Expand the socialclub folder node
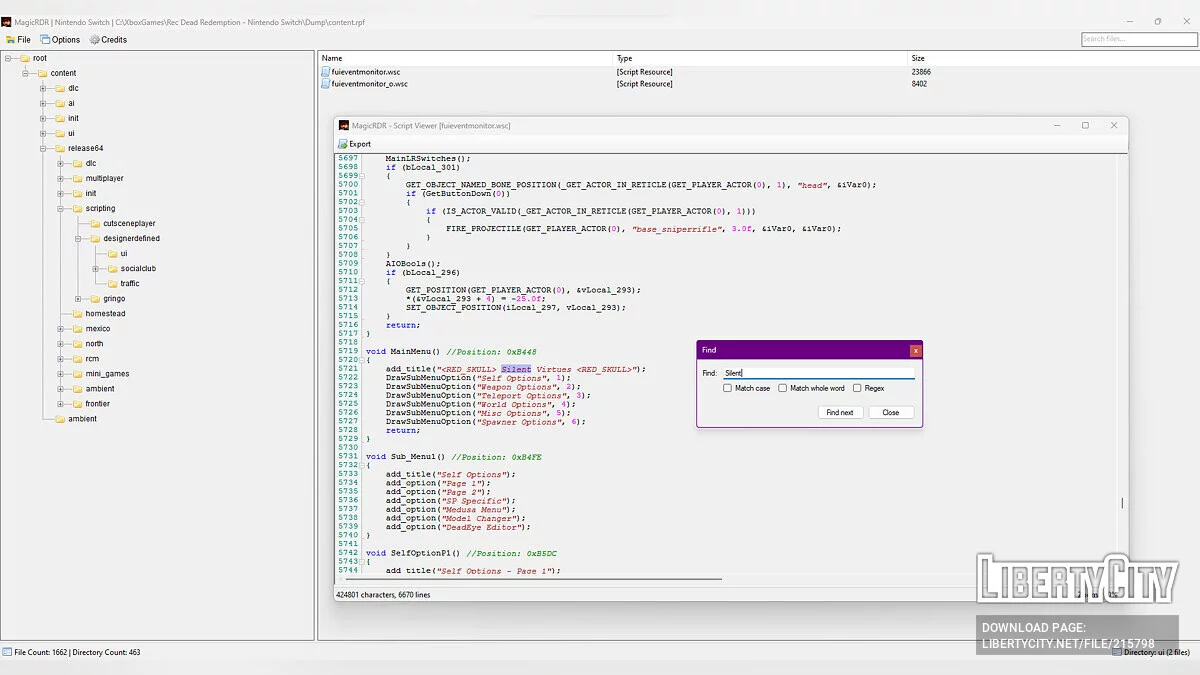This screenshot has height=675, width=1200. coord(95,269)
